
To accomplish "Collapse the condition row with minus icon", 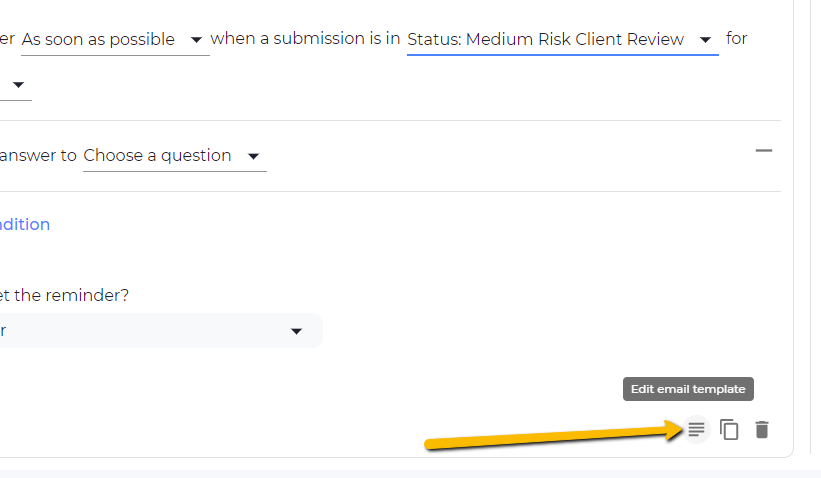I will [764, 151].
